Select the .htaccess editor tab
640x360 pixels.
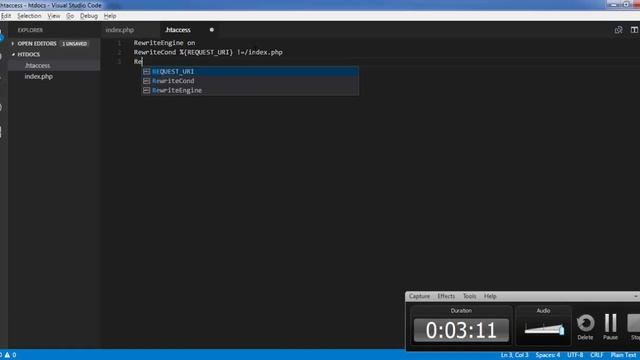[178, 30]
